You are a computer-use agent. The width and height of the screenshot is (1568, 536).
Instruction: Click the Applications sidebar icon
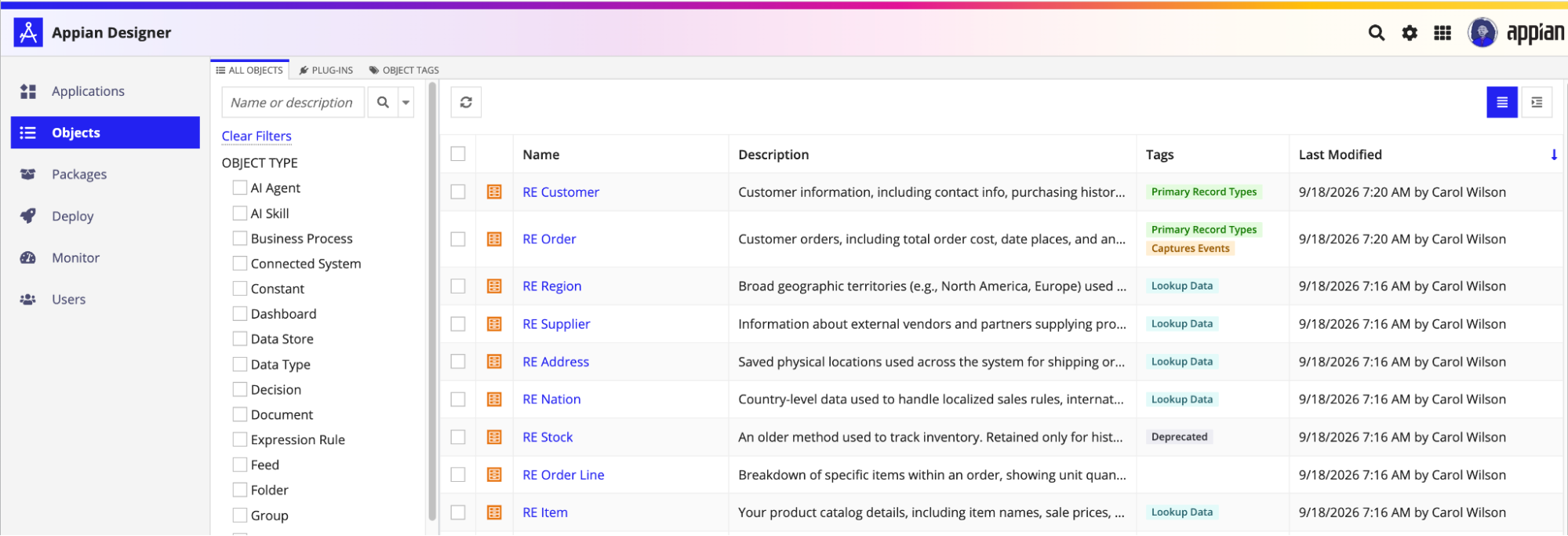pyautogui.click(x=28, y=92)
